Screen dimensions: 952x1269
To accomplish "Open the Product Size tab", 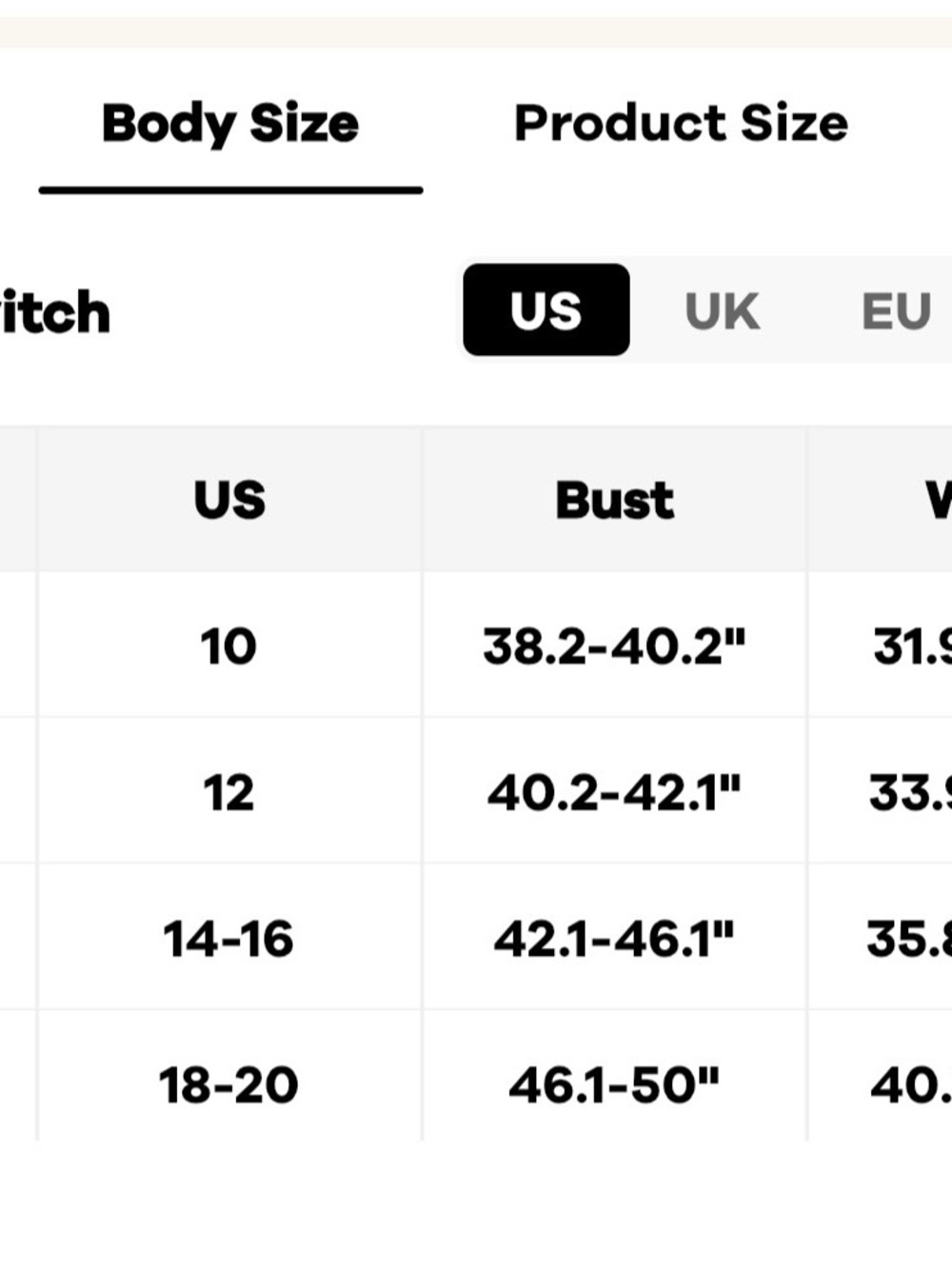I will (x=681, y=123).
